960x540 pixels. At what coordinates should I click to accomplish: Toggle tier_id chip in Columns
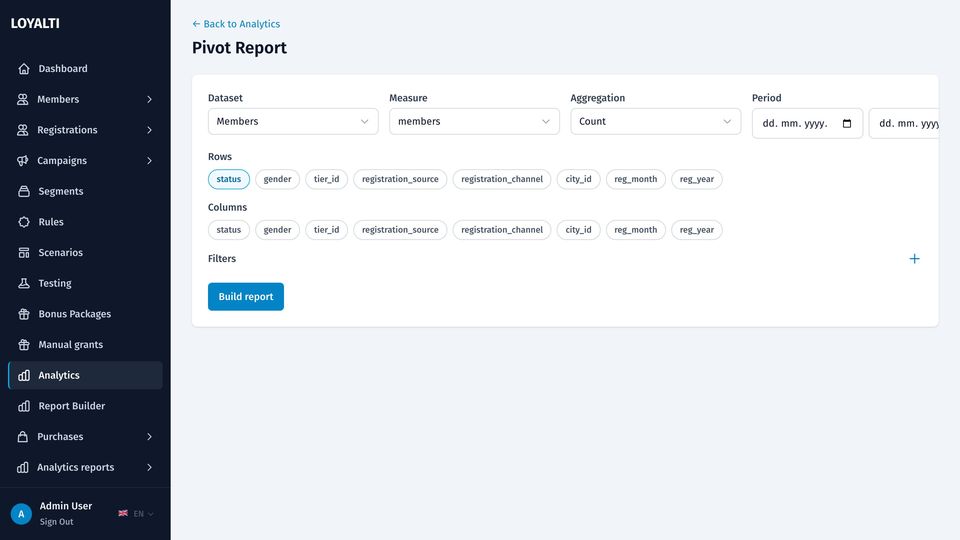[326, 230]
